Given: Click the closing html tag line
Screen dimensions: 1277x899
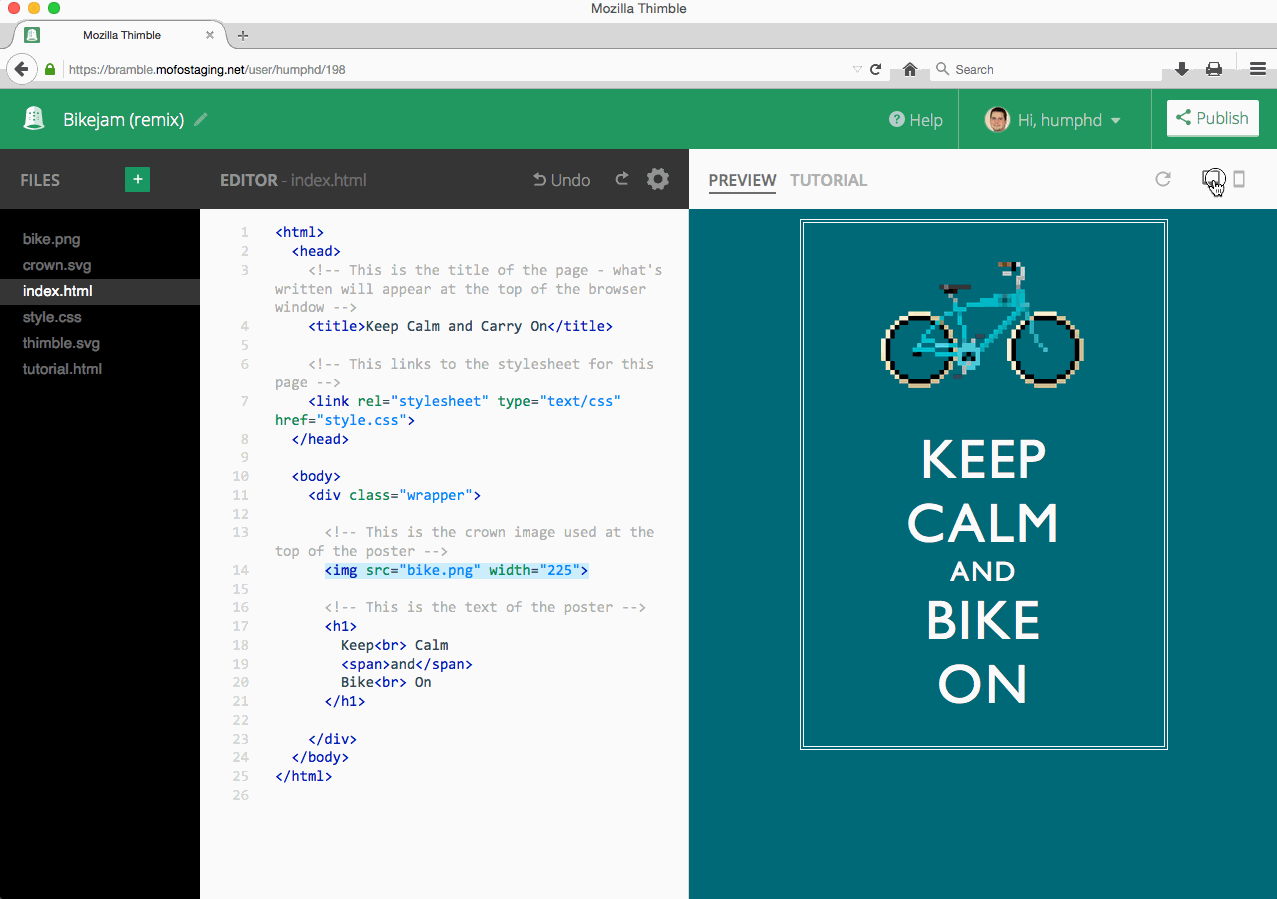Looking at the screenshot, I should click(303, 776).
